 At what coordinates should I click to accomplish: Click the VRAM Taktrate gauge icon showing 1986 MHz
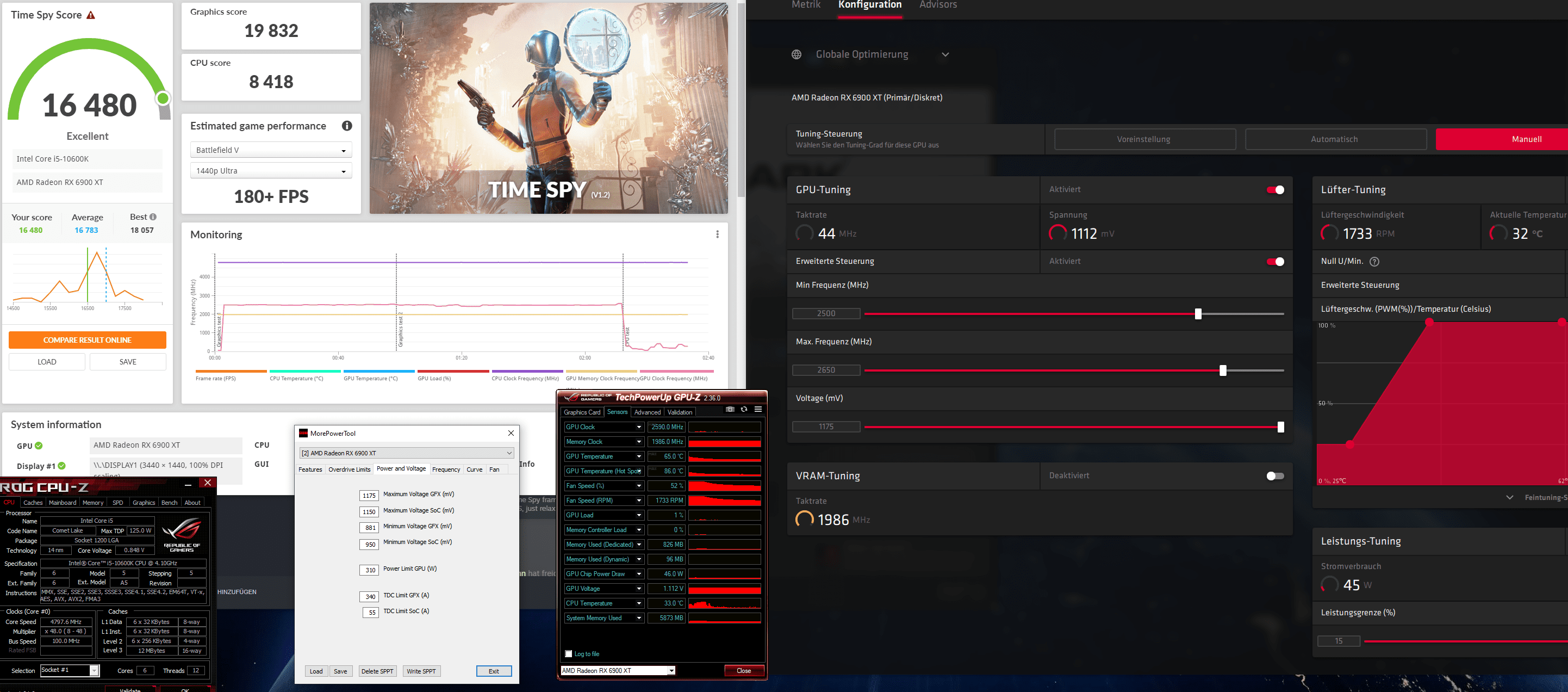click(x=804, y=520)
